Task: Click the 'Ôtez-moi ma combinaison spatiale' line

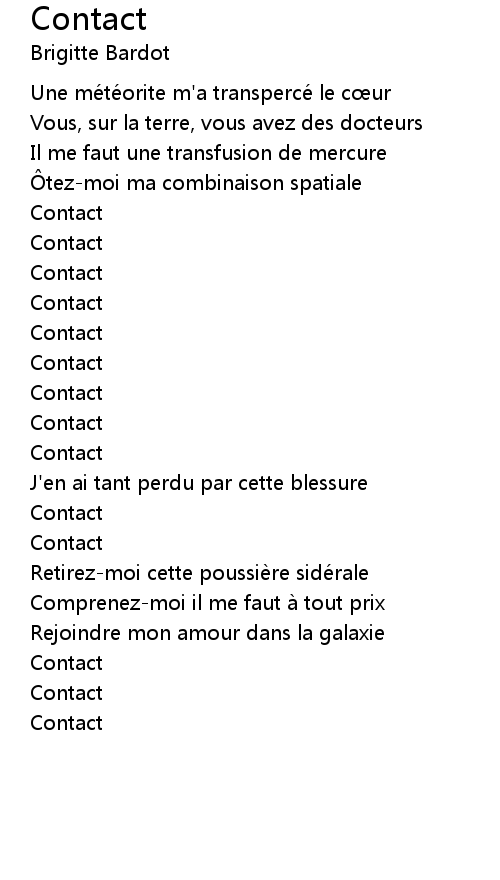Action: tap(196, 182)
